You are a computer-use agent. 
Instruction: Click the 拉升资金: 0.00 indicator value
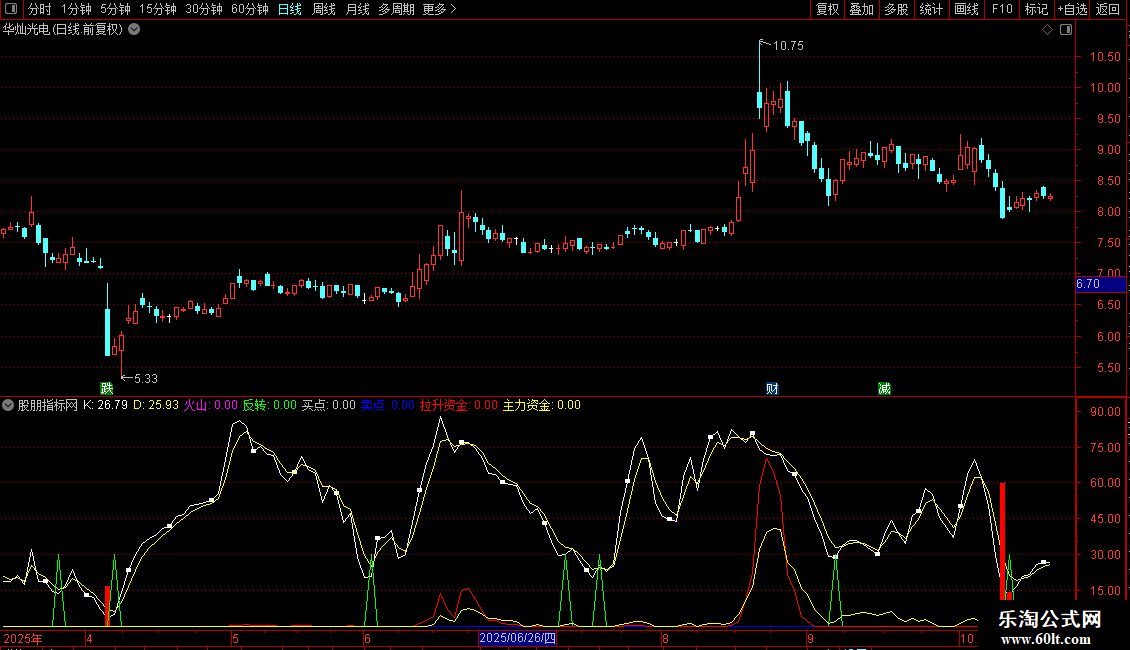click(x=458, y=405)
